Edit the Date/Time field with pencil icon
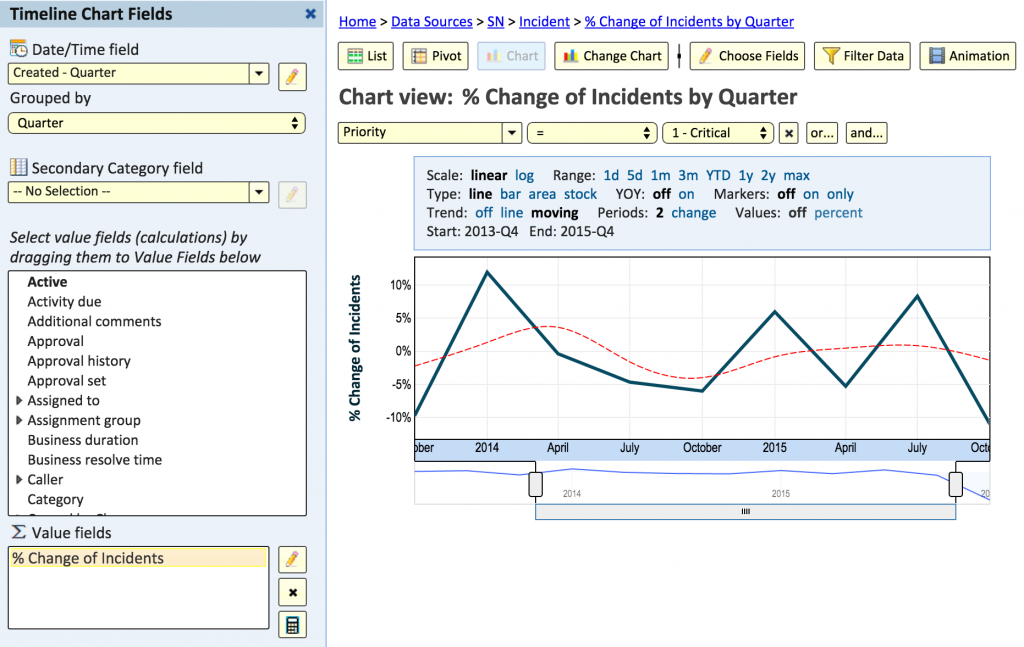This screenshot has height=647, width=1024. [x=292, y=77]
